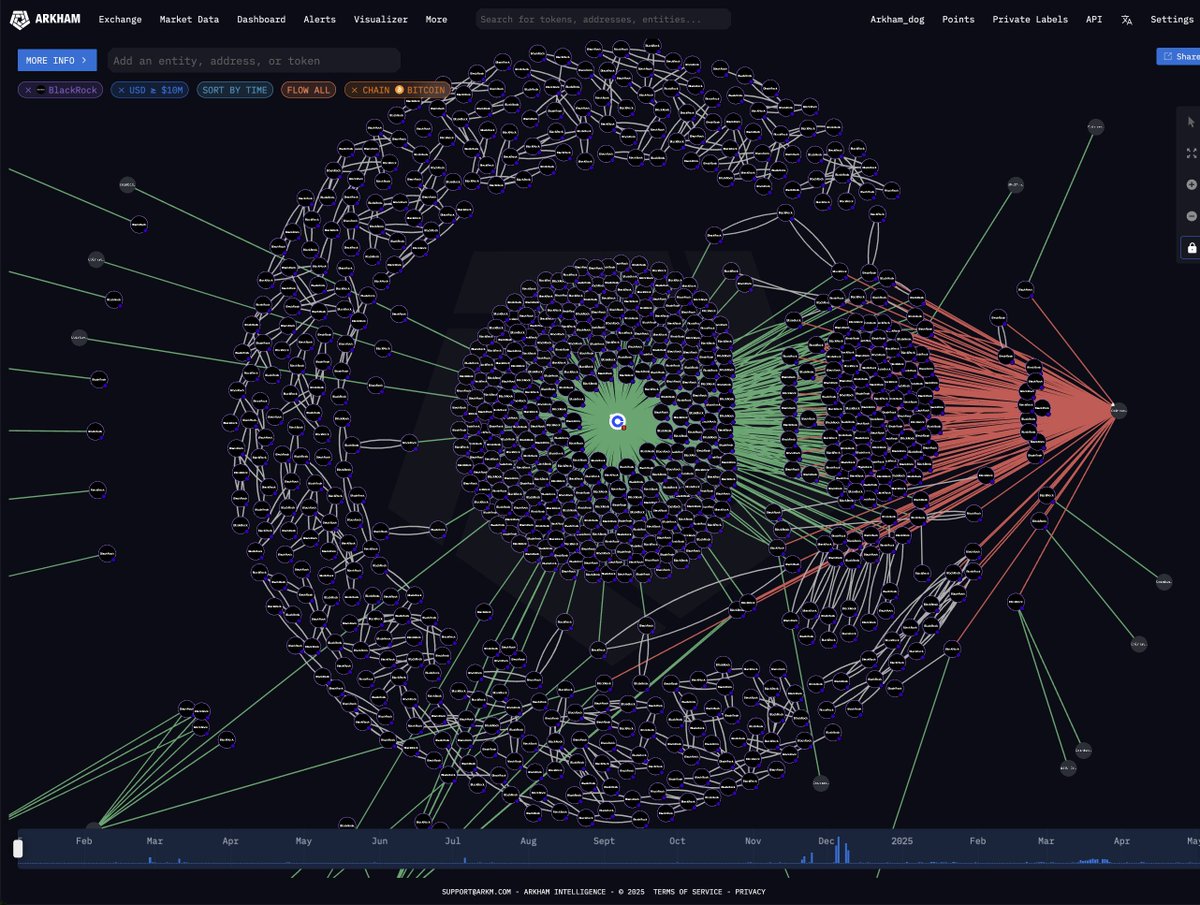Expand the MORE INFO panel
The height and width of the screenshot is (905, 1200).
point(56,60)
